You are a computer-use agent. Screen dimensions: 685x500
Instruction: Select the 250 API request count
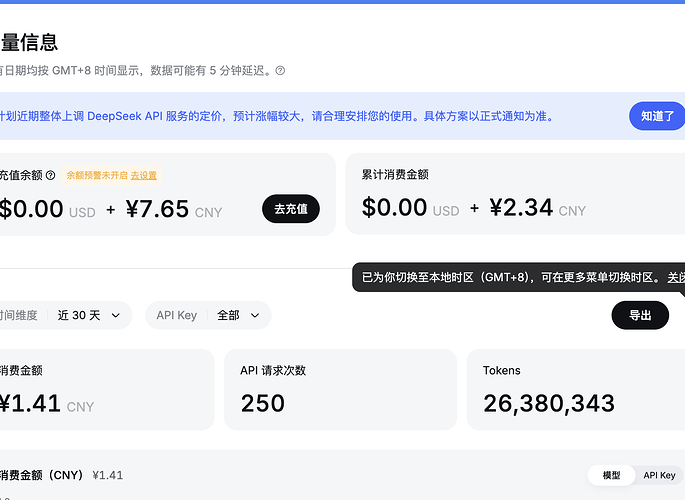coord(263,403)
